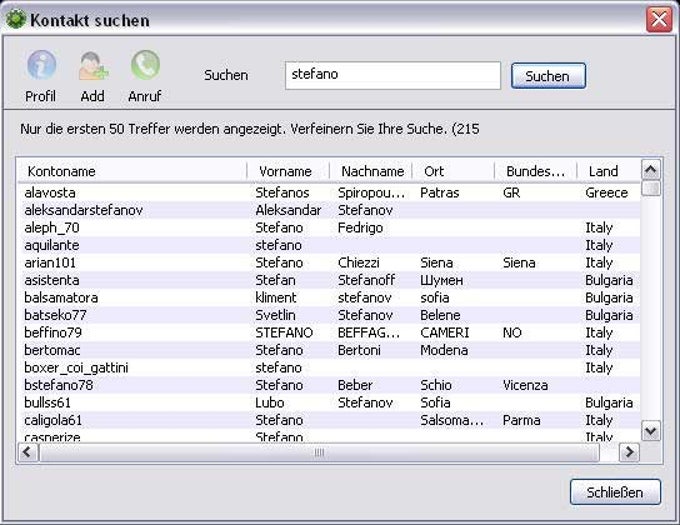Select the boxer_coi_gattini contact
This screenshot has height=525, width=680.
(329, 368)
